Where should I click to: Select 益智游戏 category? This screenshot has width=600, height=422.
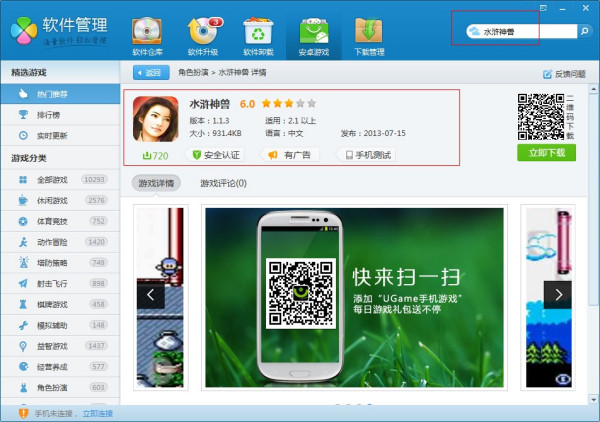pyautogui.click(x=60, y=346)
